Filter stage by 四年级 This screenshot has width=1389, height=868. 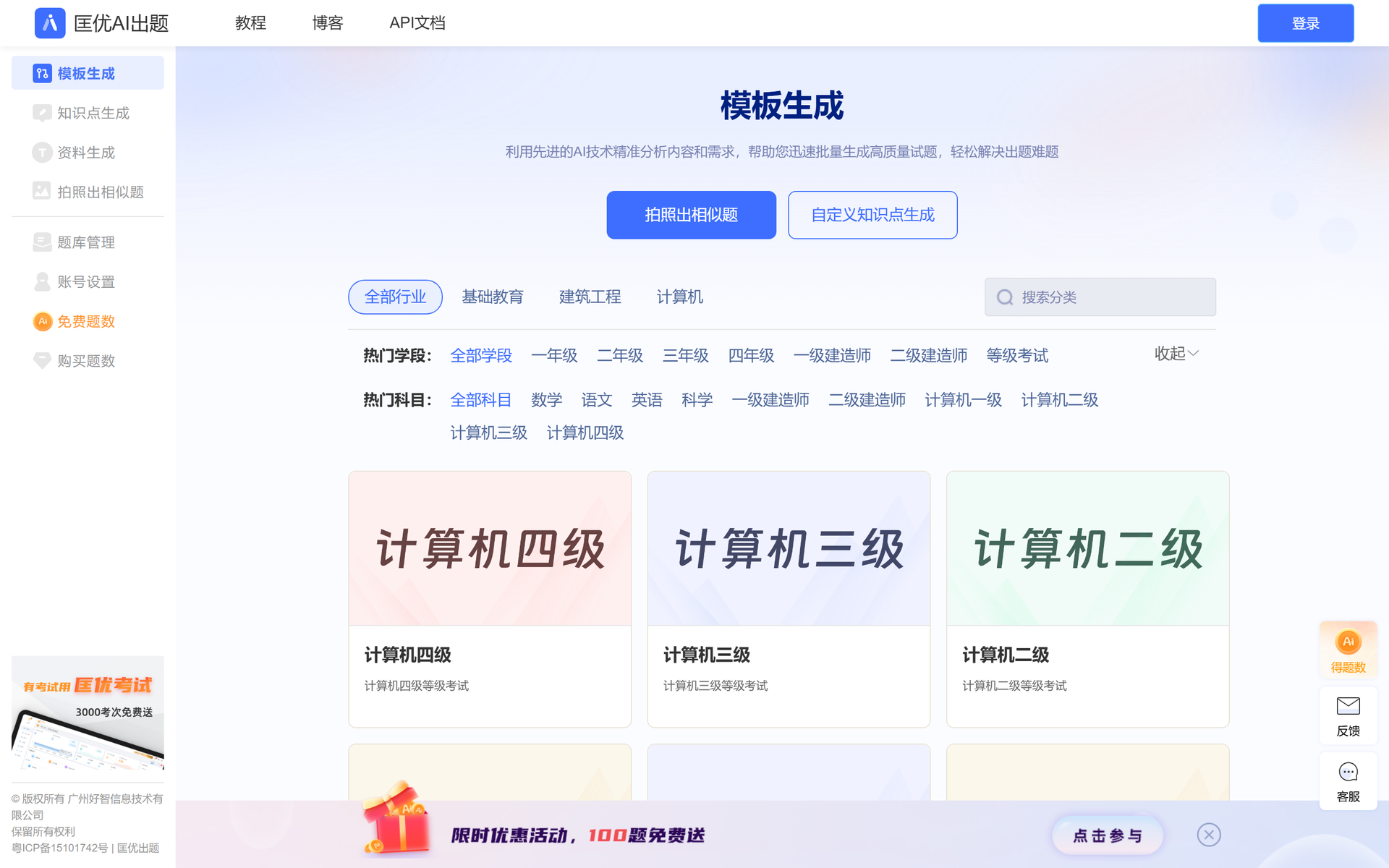coord(751,356)
